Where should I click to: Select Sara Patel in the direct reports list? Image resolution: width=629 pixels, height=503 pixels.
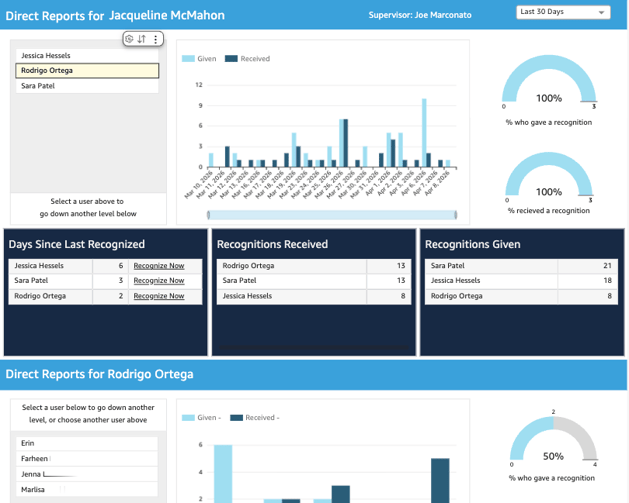click(86, 86)
